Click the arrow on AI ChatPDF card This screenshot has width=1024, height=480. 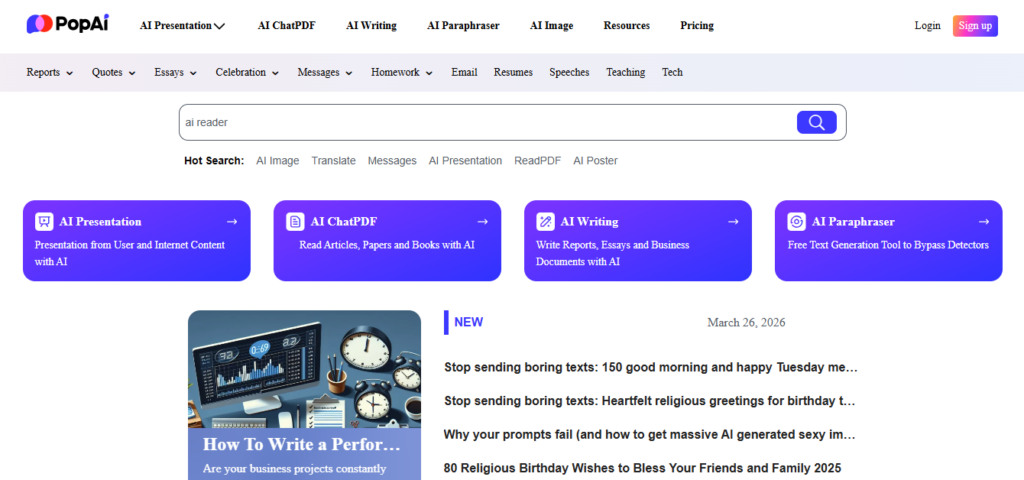(x=483, y=222)
